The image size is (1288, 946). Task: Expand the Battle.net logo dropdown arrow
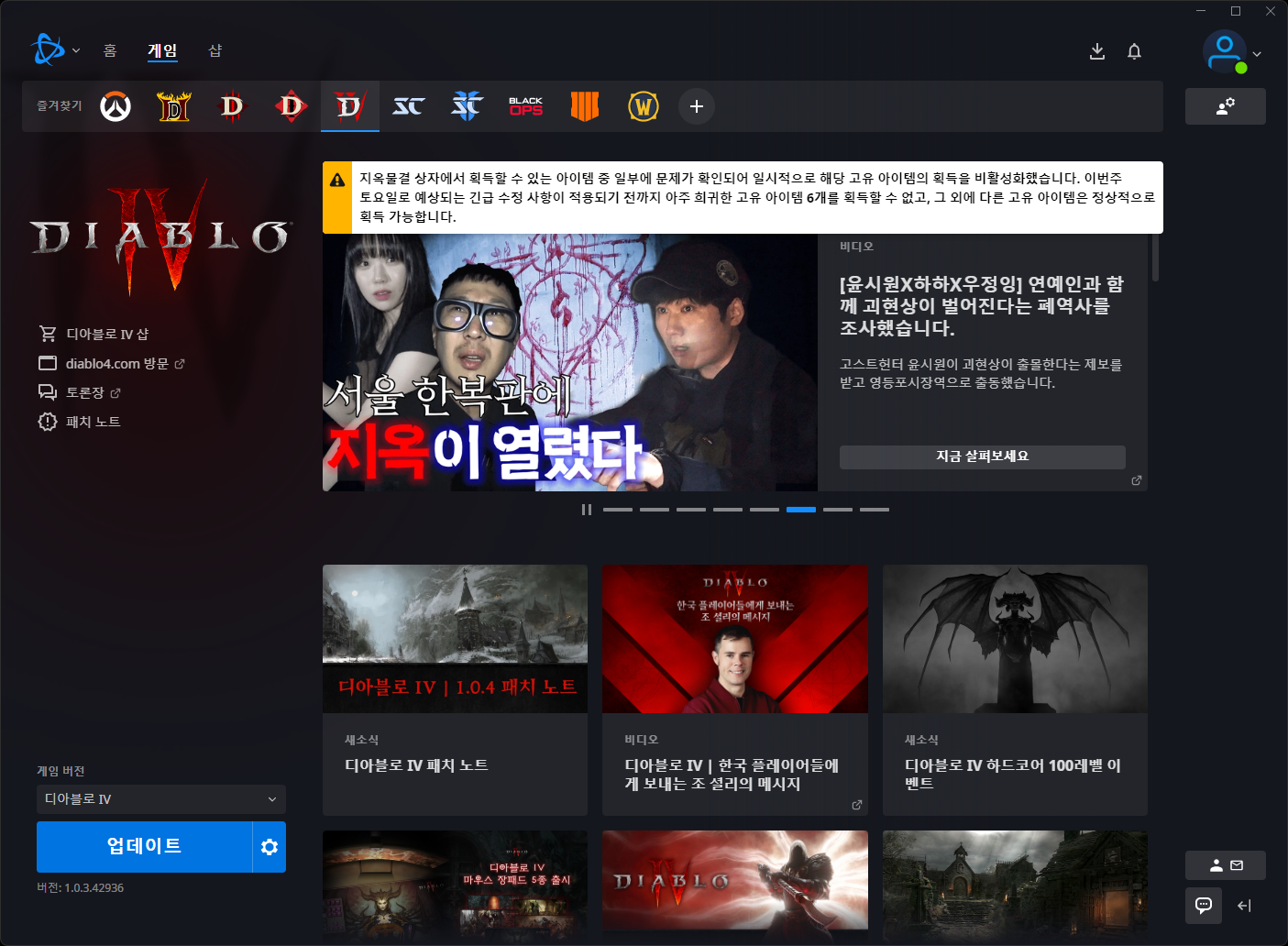76,50
